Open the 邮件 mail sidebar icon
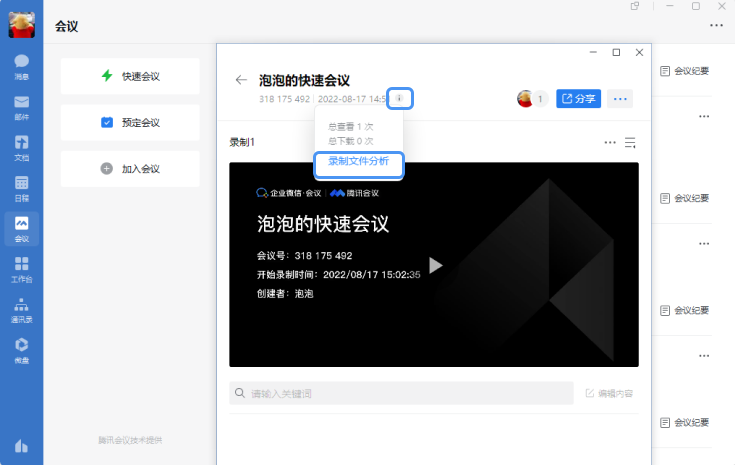 click(21, 107)
